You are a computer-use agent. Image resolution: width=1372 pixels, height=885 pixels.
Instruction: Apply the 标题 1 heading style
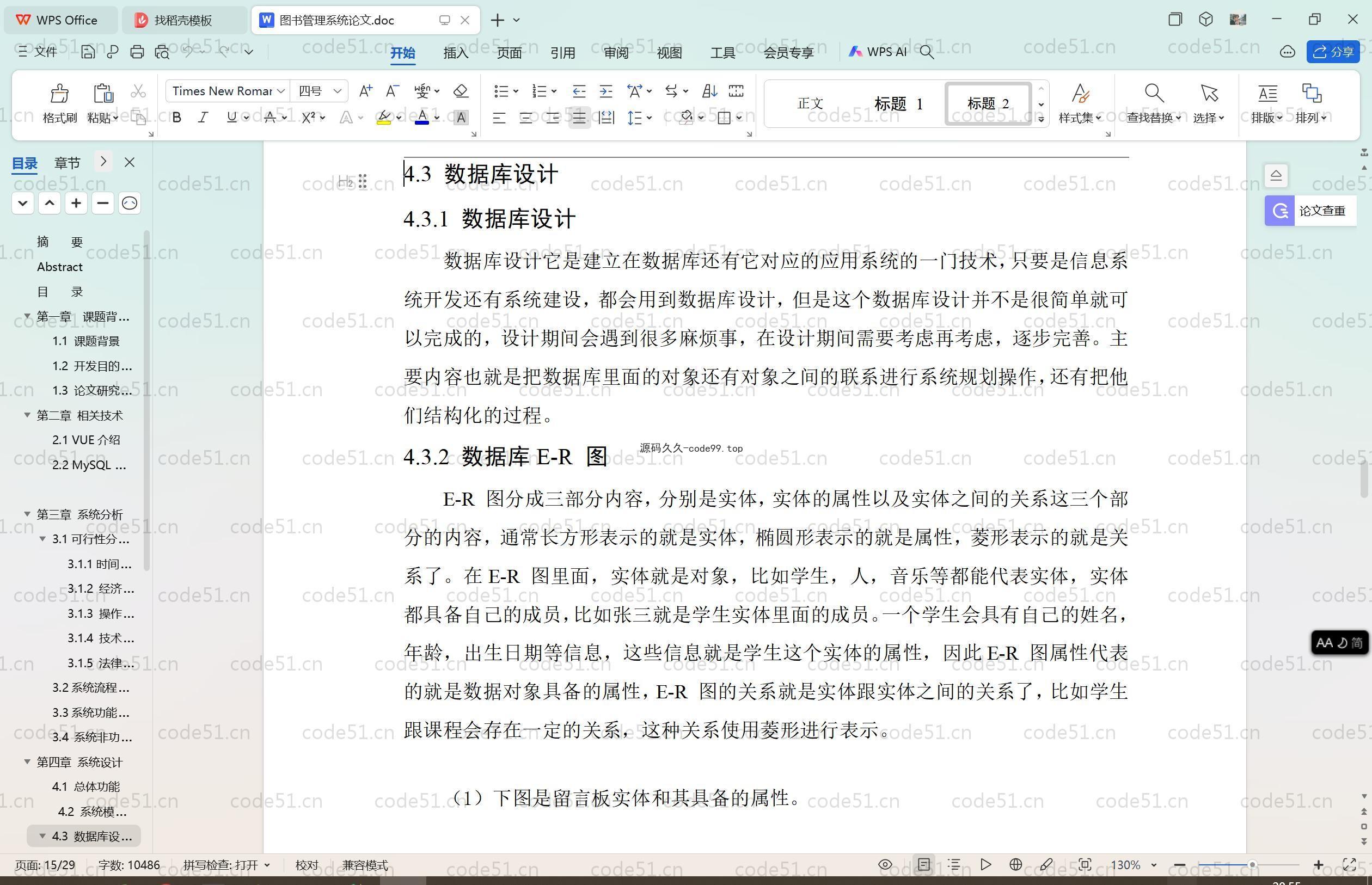coord(898,104)
